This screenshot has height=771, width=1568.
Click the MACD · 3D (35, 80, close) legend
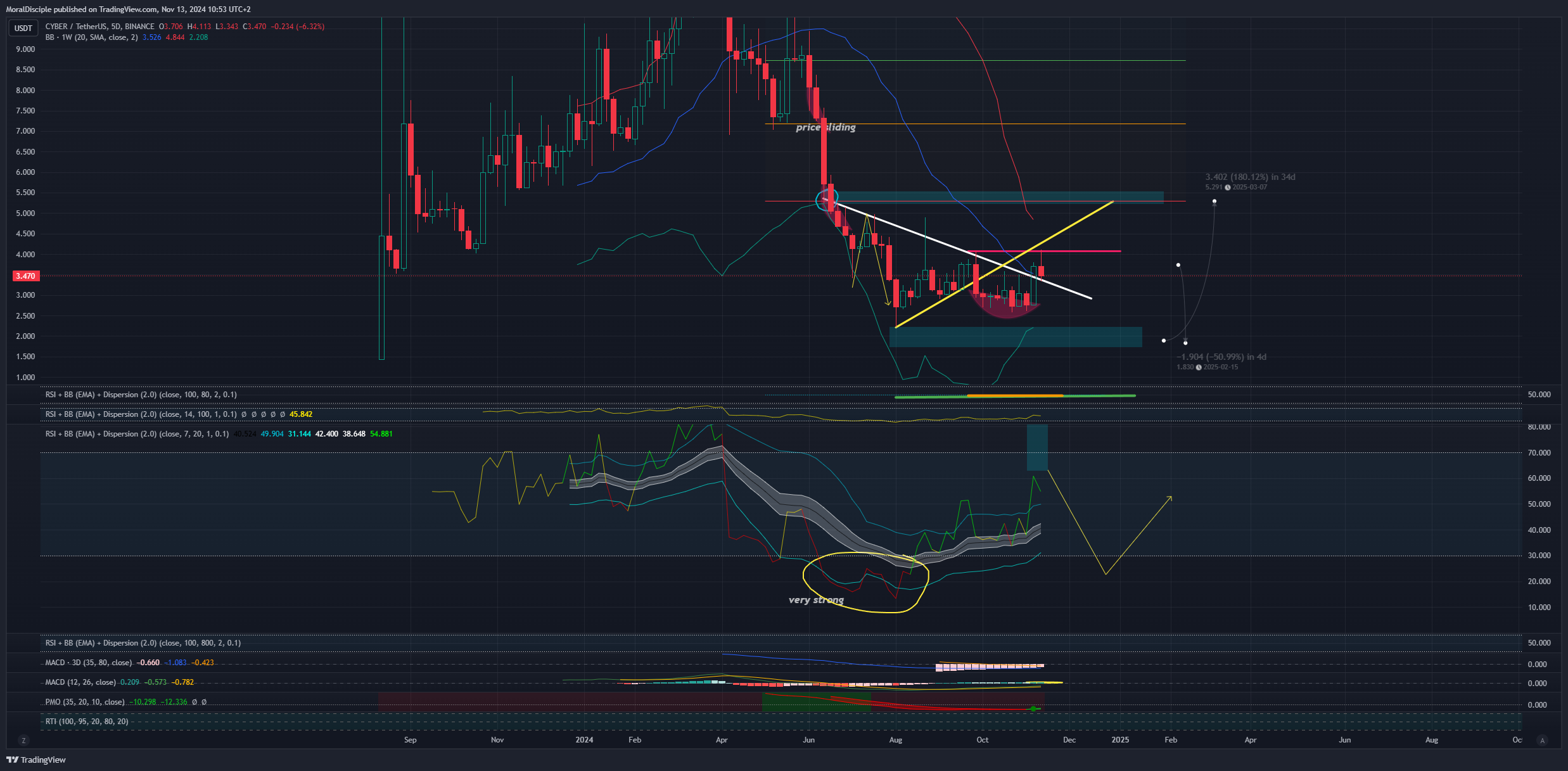click(x=89, y=663)
